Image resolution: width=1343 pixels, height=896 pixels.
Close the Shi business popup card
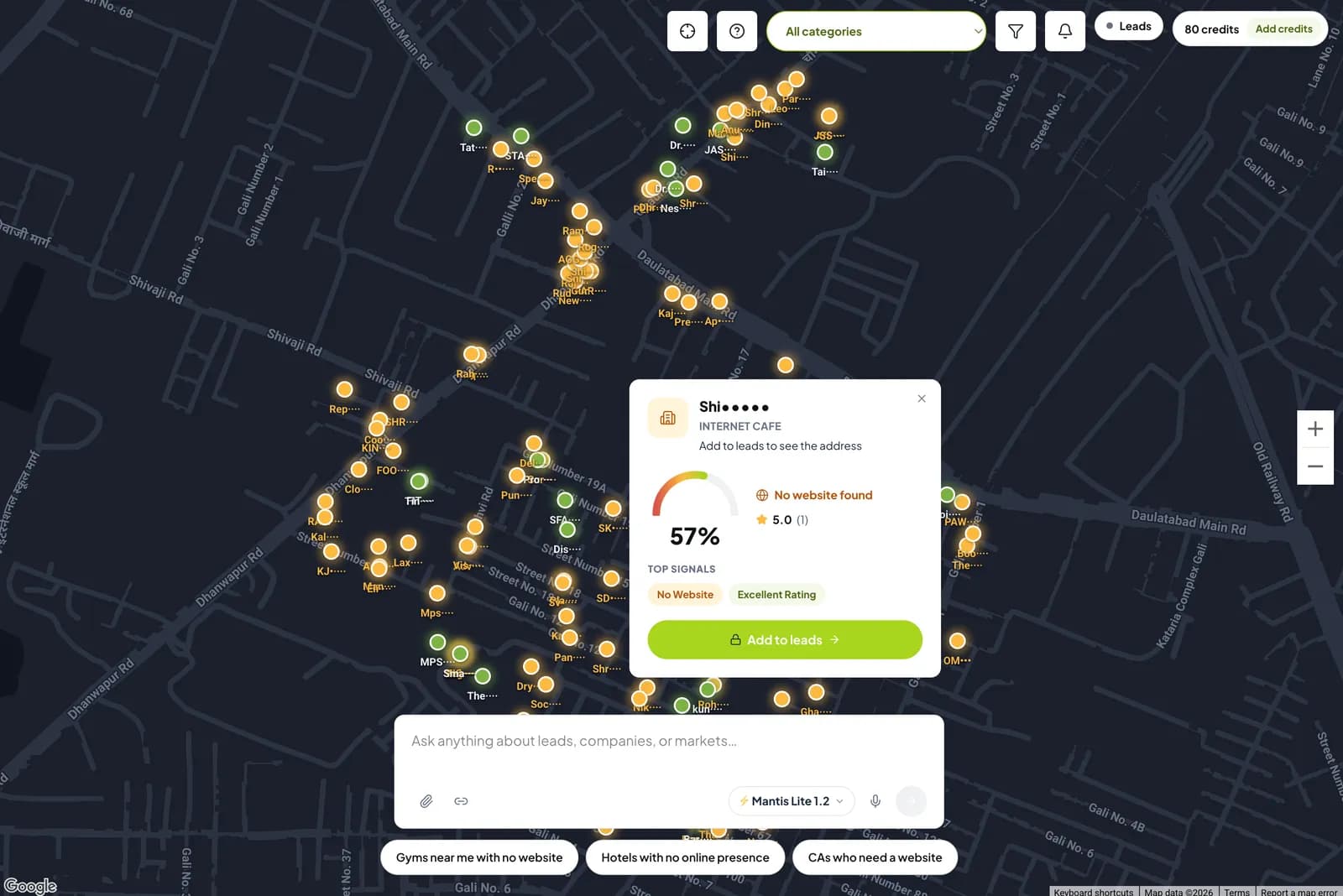click(922, 399)
